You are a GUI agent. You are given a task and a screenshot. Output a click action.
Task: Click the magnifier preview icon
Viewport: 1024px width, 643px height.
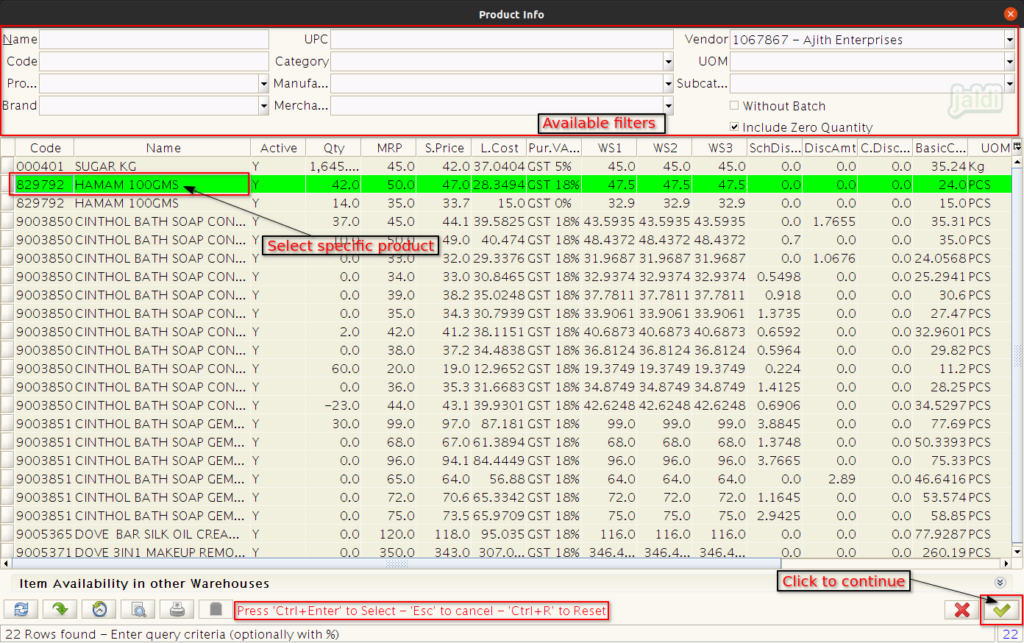138,610
